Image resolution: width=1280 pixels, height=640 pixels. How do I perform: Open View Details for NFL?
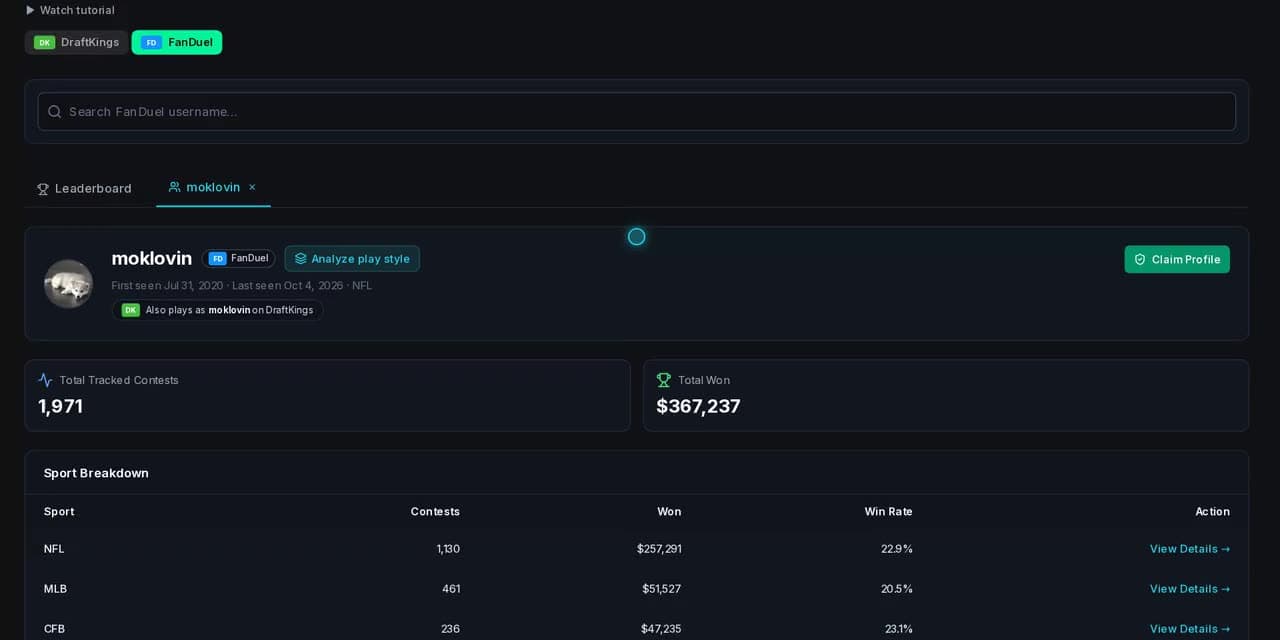(1190, 549)
